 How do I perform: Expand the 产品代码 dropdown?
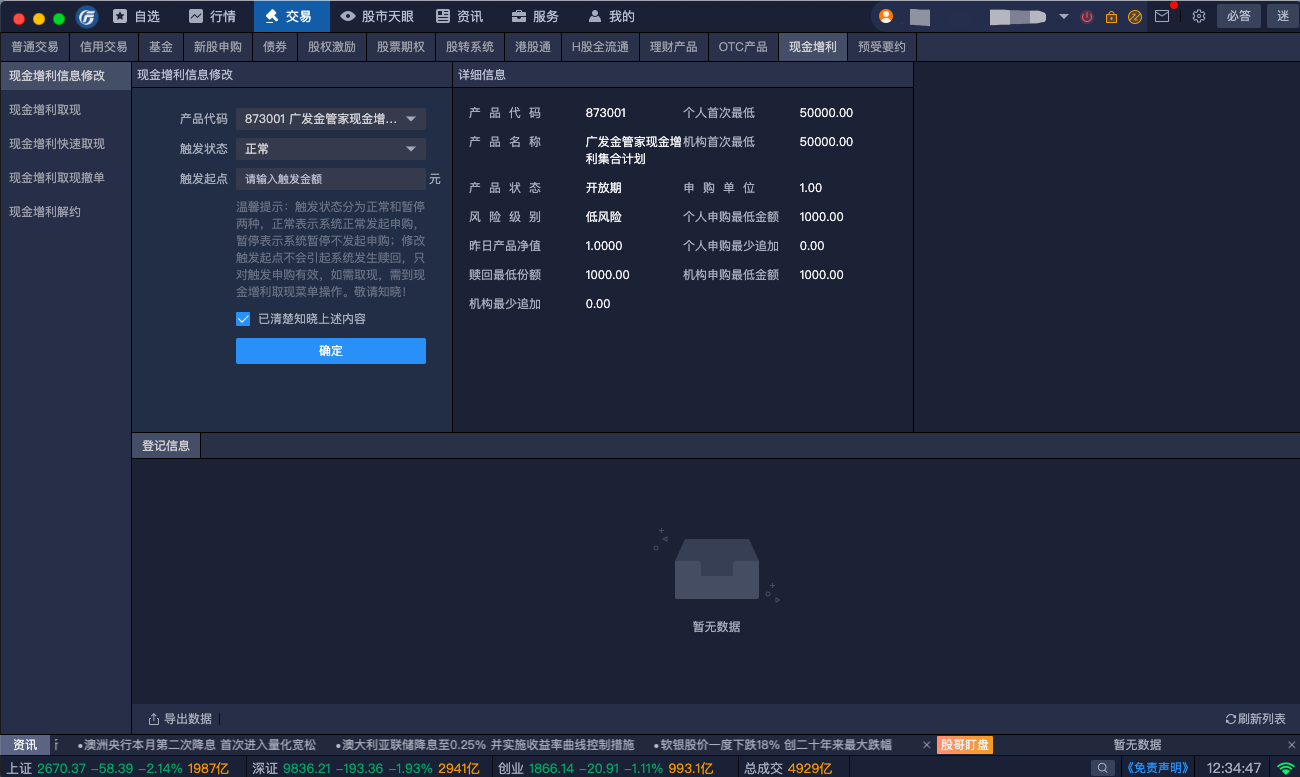(x=331, y=119)
